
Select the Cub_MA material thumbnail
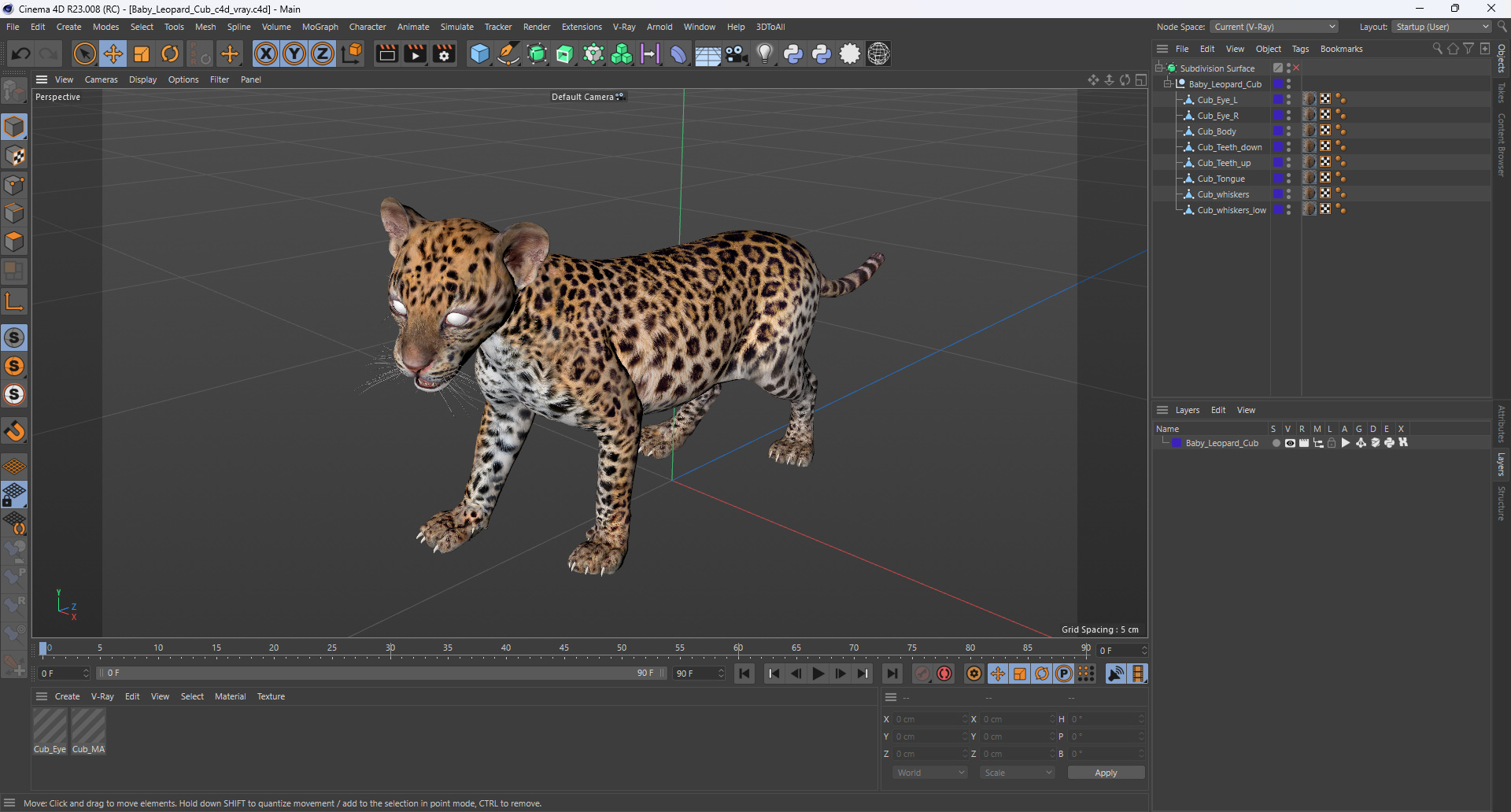click(x=88, y=725)
